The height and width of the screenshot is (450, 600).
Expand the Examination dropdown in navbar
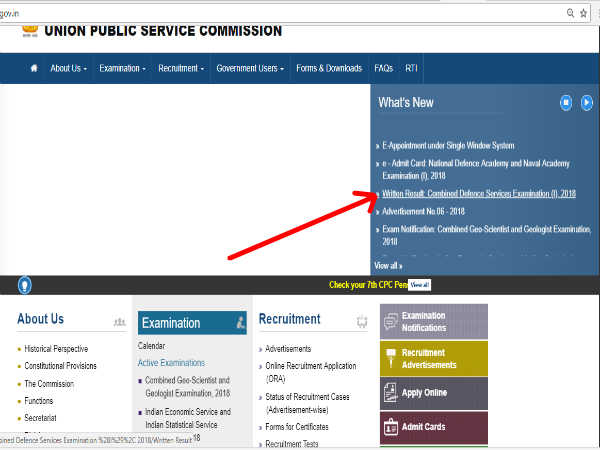(x=122, y=68)
